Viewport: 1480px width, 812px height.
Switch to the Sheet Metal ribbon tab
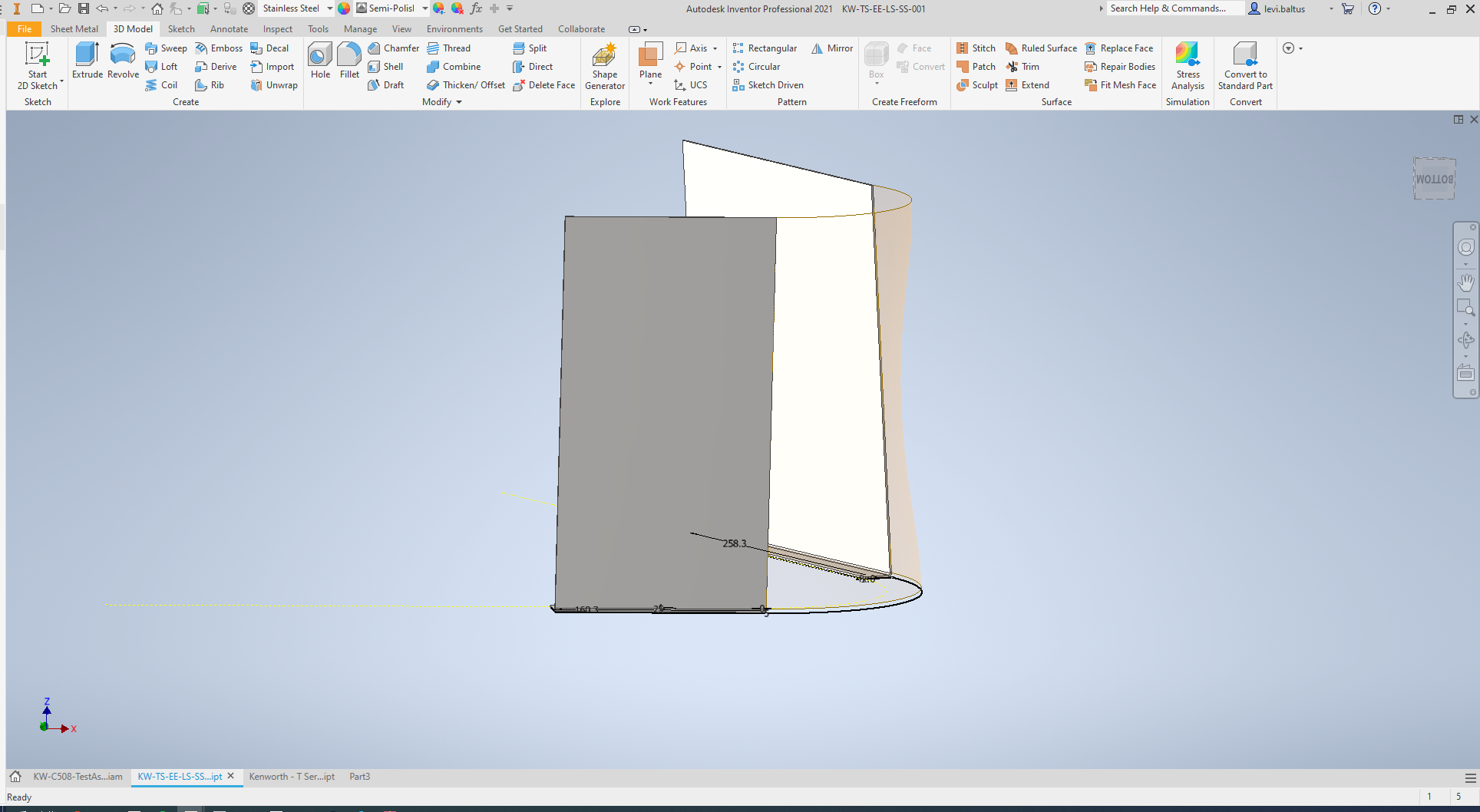click(x=74, y=28)
